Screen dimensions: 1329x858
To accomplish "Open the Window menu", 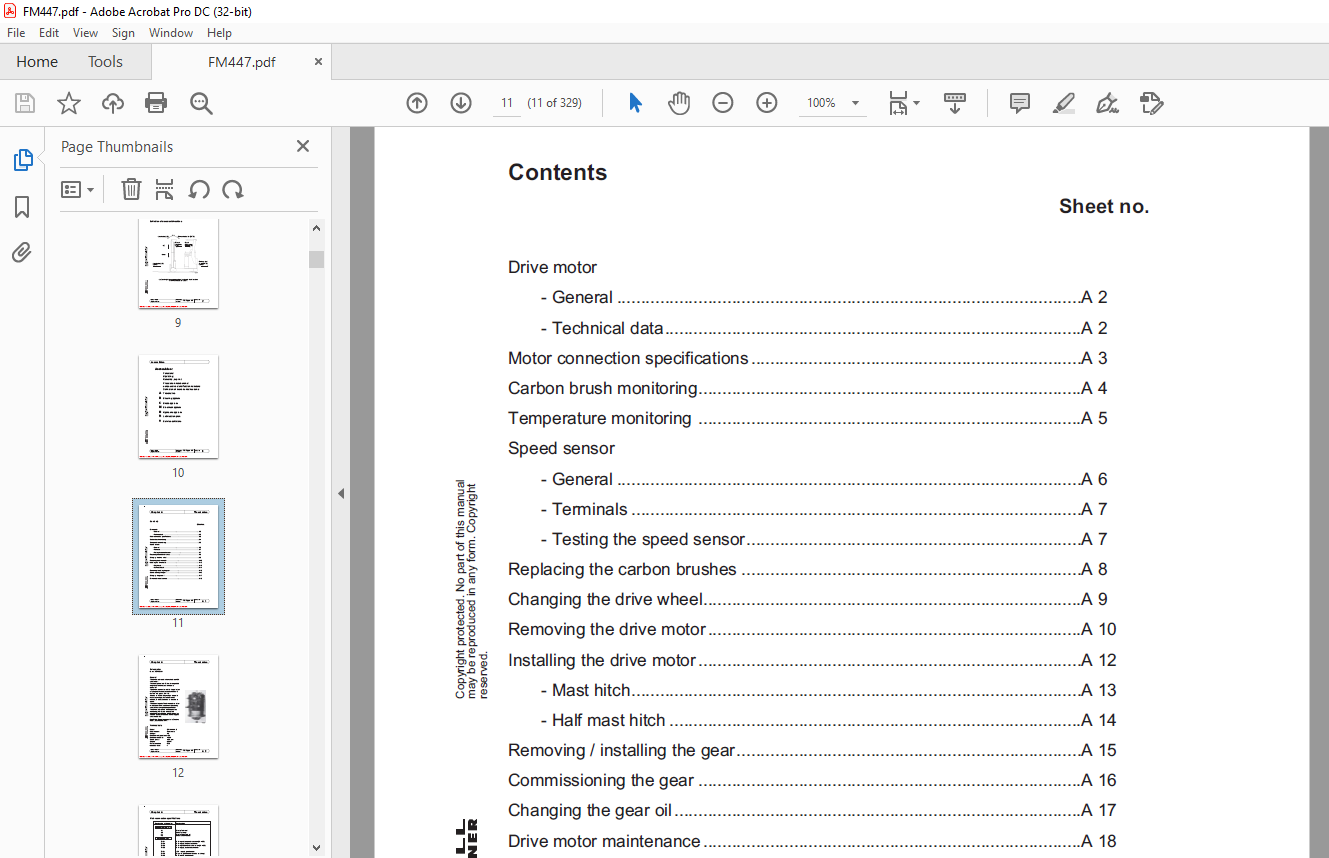I will (171, 33).
